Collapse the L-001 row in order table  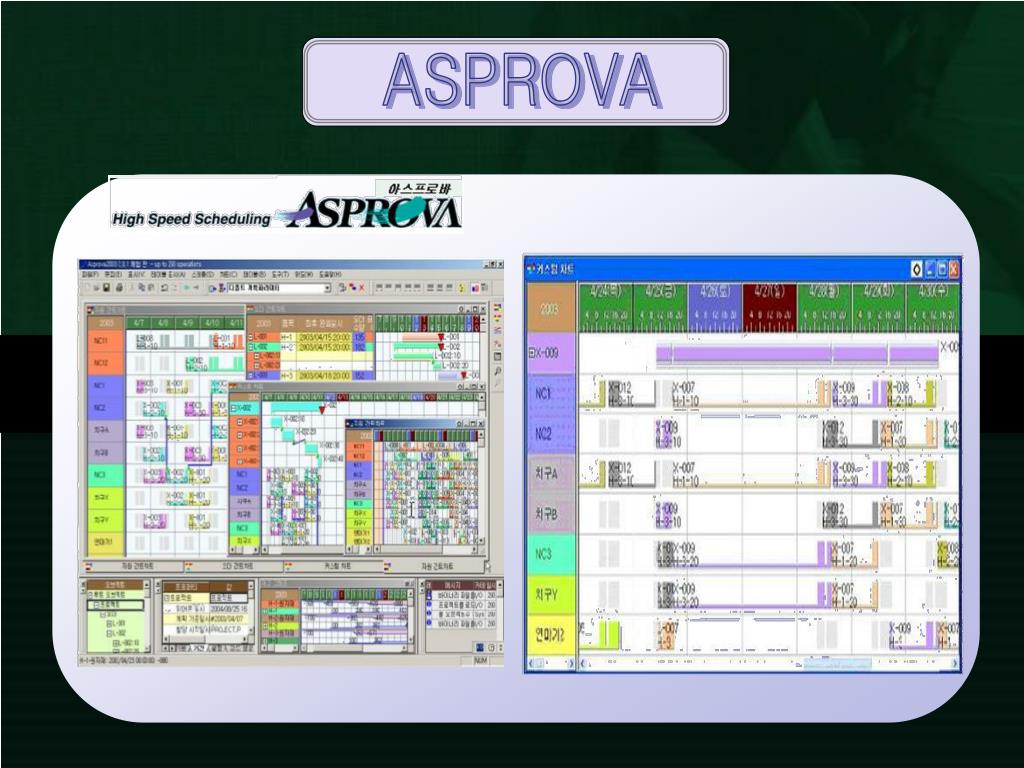pyautogui.click(x=250, y=337)
